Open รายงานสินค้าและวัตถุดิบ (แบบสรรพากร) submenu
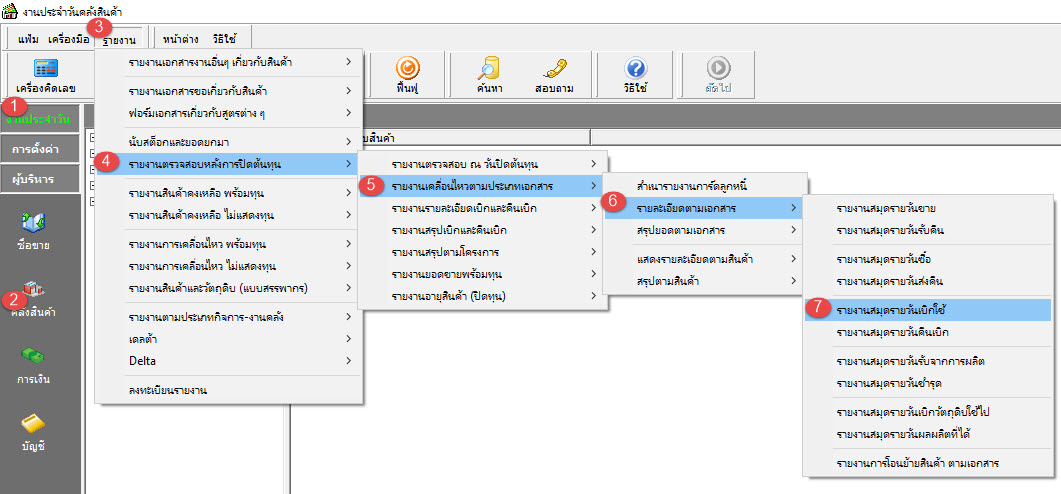 click(229, 288)
